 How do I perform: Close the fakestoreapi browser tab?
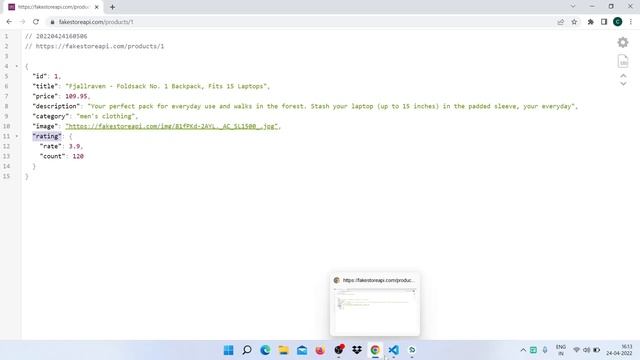97,7
